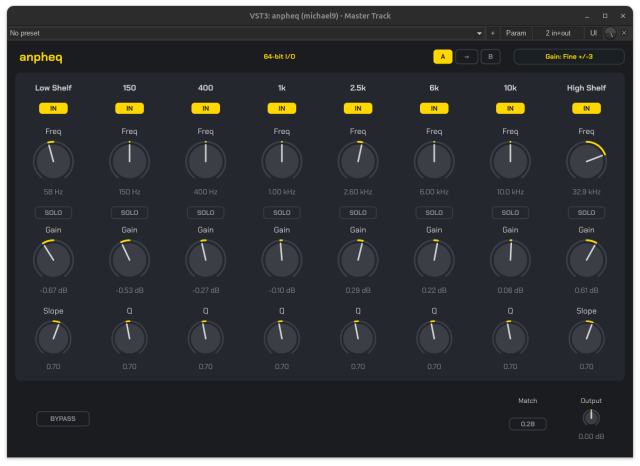Solo the 2.5k band

click(x=358, y=213)
